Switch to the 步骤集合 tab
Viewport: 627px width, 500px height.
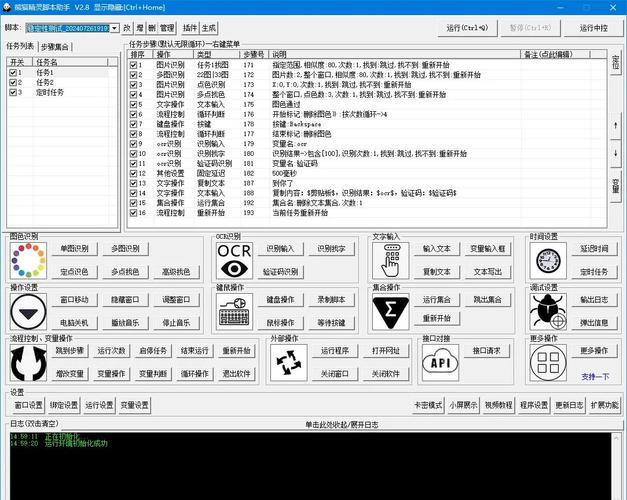(x=56, y=46)
